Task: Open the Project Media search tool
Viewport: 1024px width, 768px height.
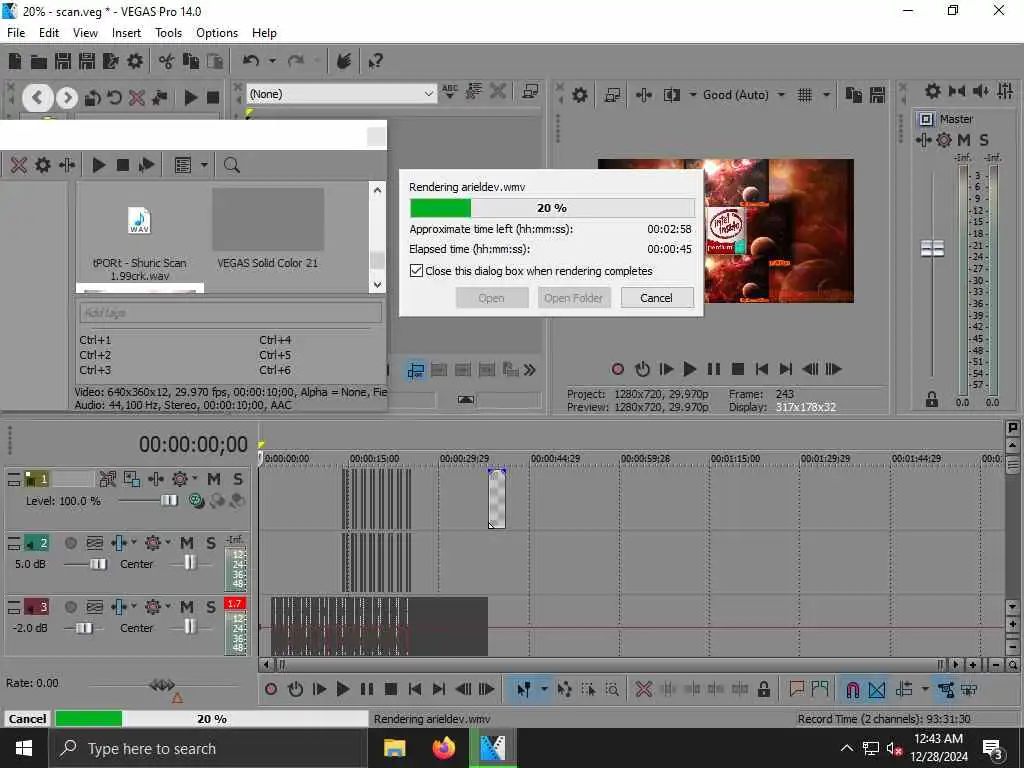Action: click(x=231, y=165)
